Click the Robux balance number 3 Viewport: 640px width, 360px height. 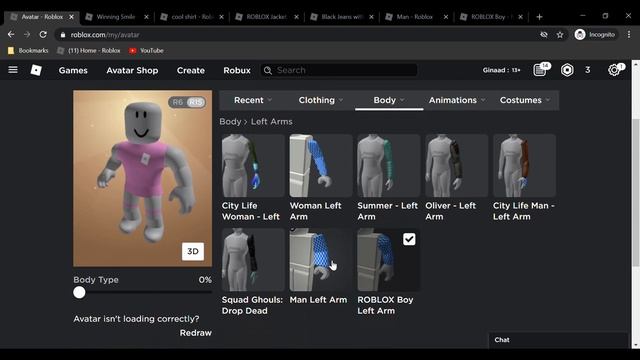pyautogui.click(x=587, y=70)
